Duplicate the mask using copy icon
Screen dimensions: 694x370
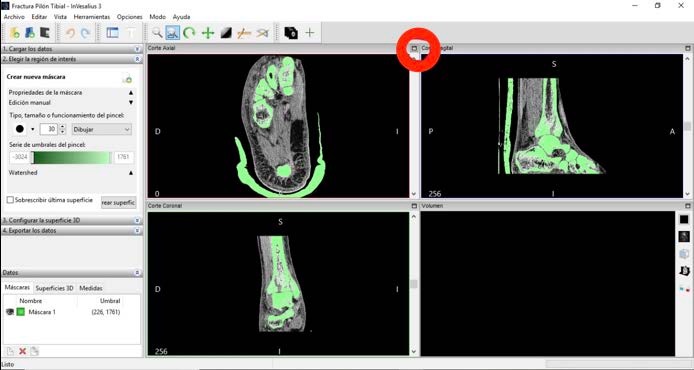(x=35, y=351)
